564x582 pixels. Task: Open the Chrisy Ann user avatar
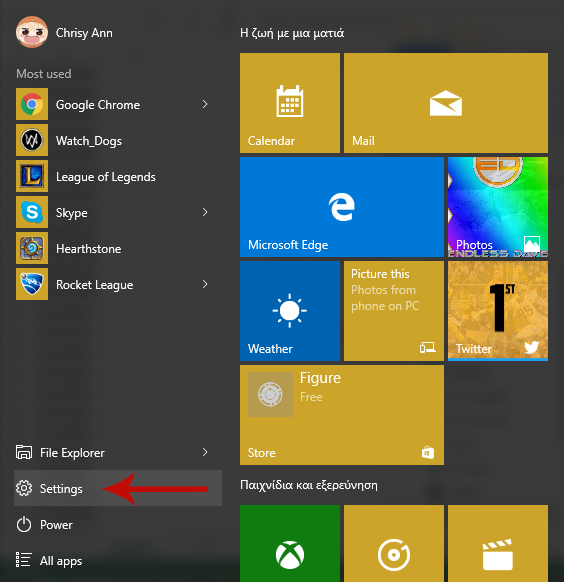32,32
